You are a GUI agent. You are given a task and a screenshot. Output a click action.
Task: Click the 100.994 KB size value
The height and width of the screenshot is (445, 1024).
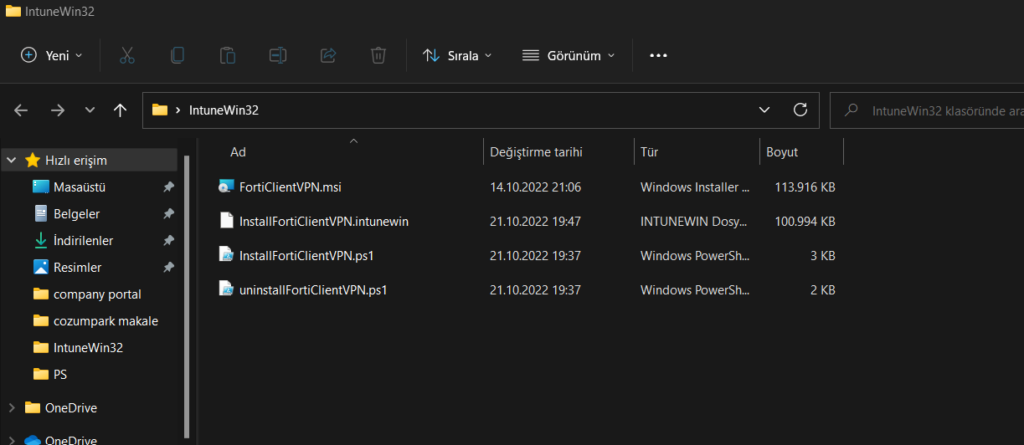pyautogui.click(x=805, y=221)
